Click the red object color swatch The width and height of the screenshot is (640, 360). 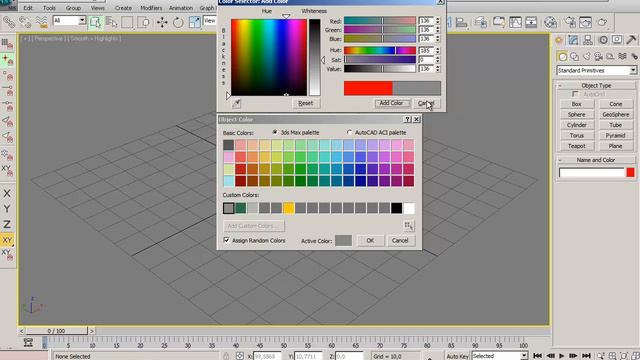click(631, 173)
